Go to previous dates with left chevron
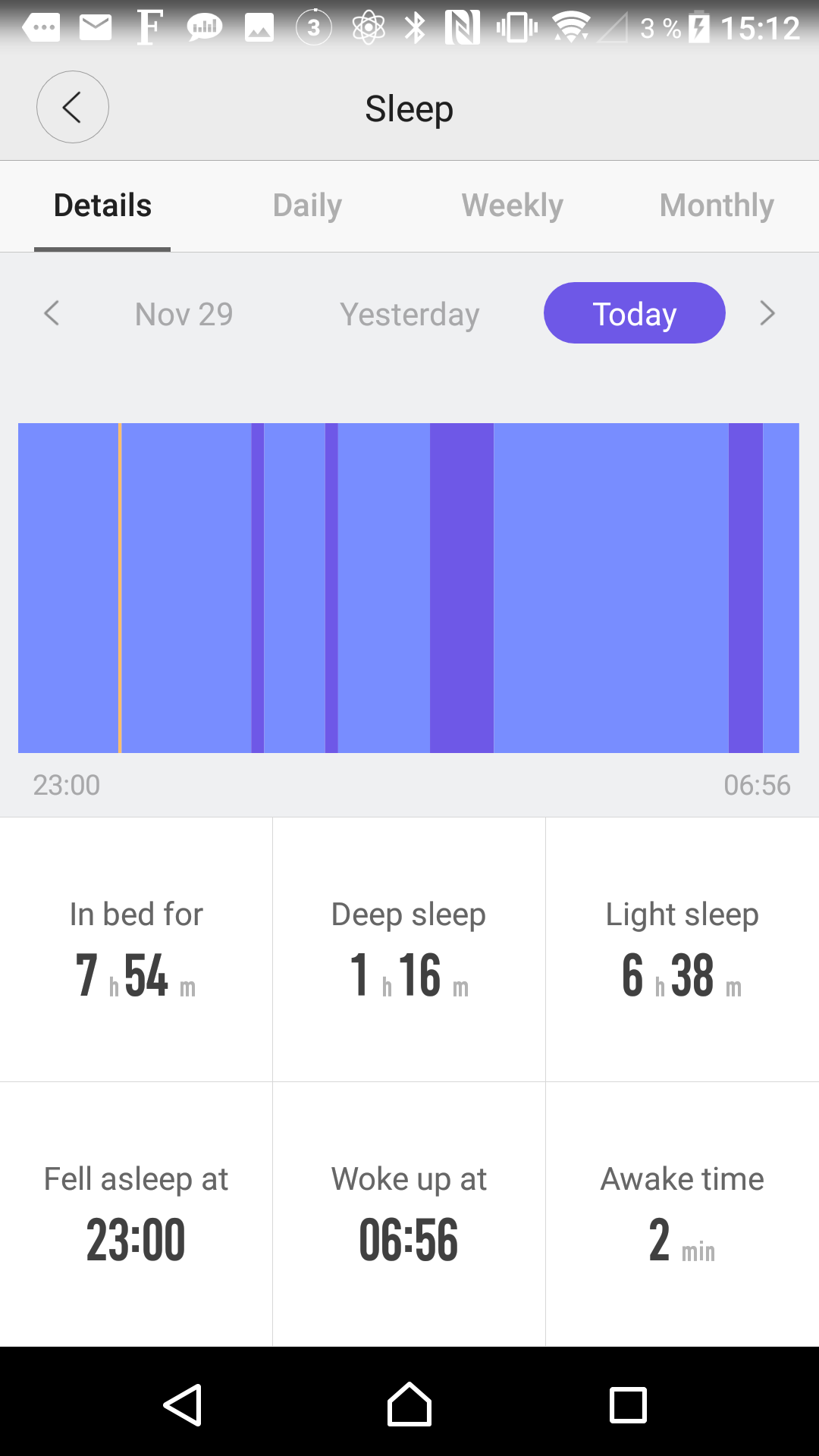Viewport: 819px width, 1456px height. (52, 313)
